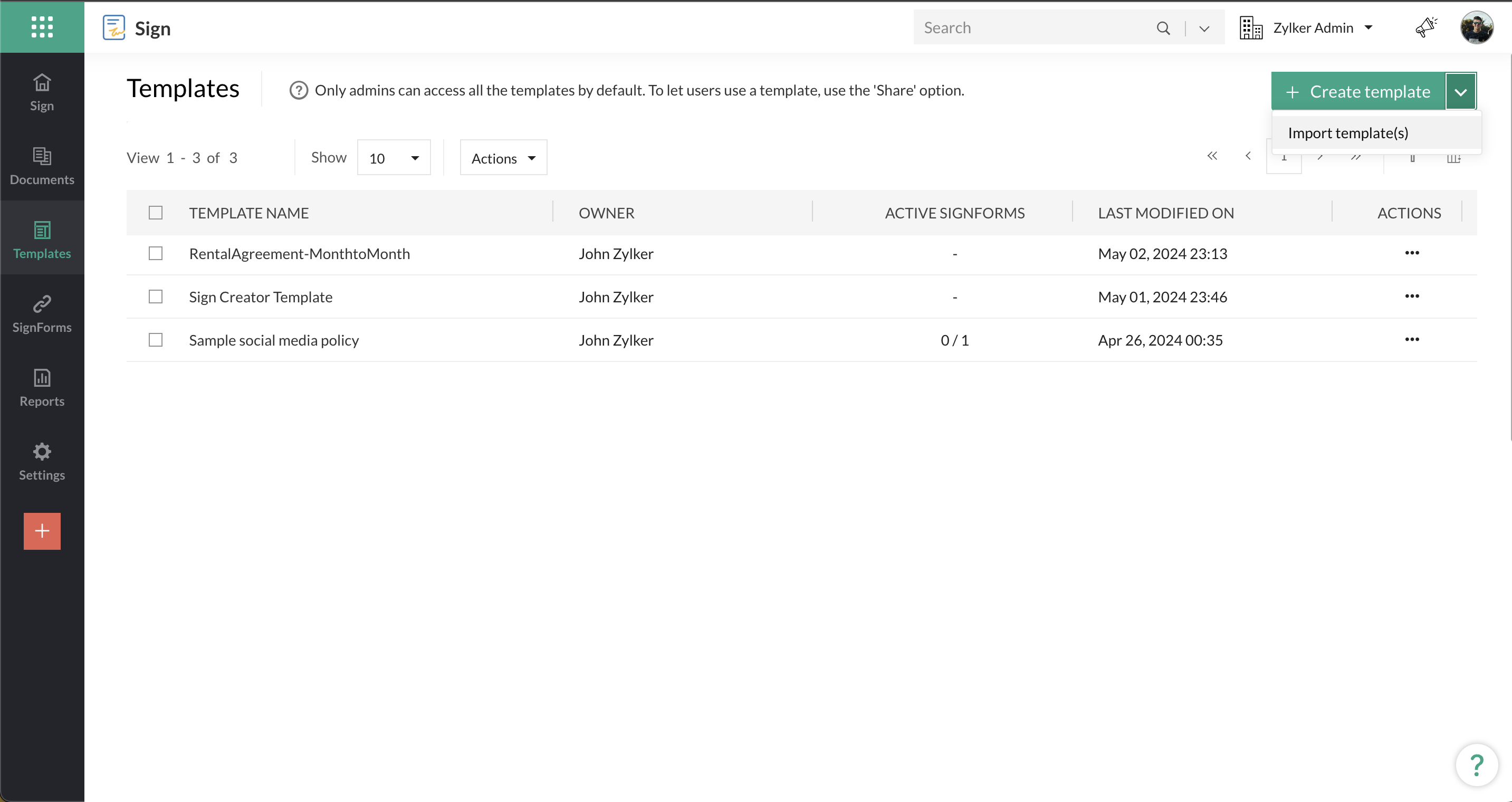
Task: Open SignForms from the sidebar
Action: point(42,314)
